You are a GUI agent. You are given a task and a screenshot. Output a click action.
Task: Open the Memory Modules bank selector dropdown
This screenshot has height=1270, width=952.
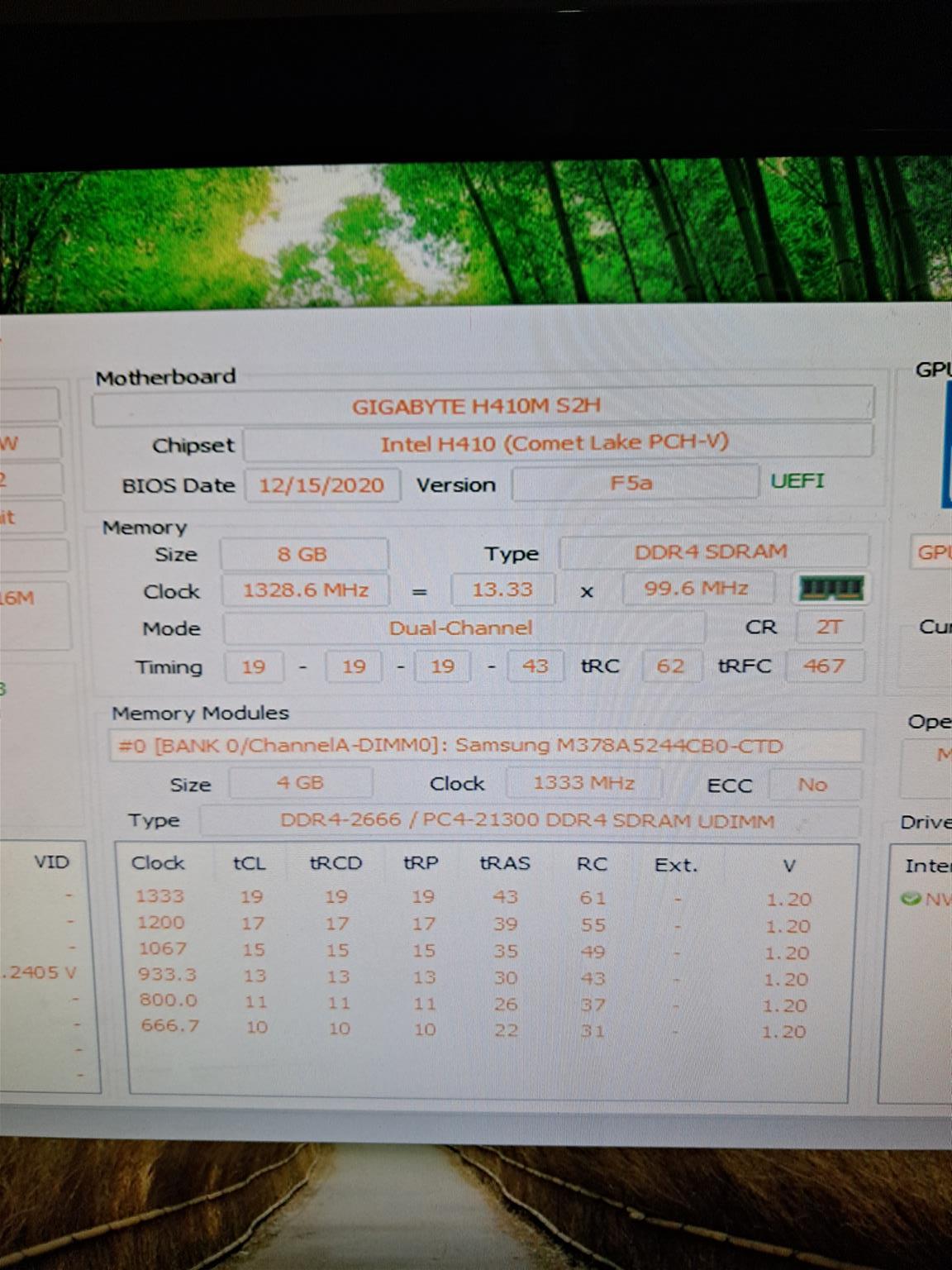[486, 746]
